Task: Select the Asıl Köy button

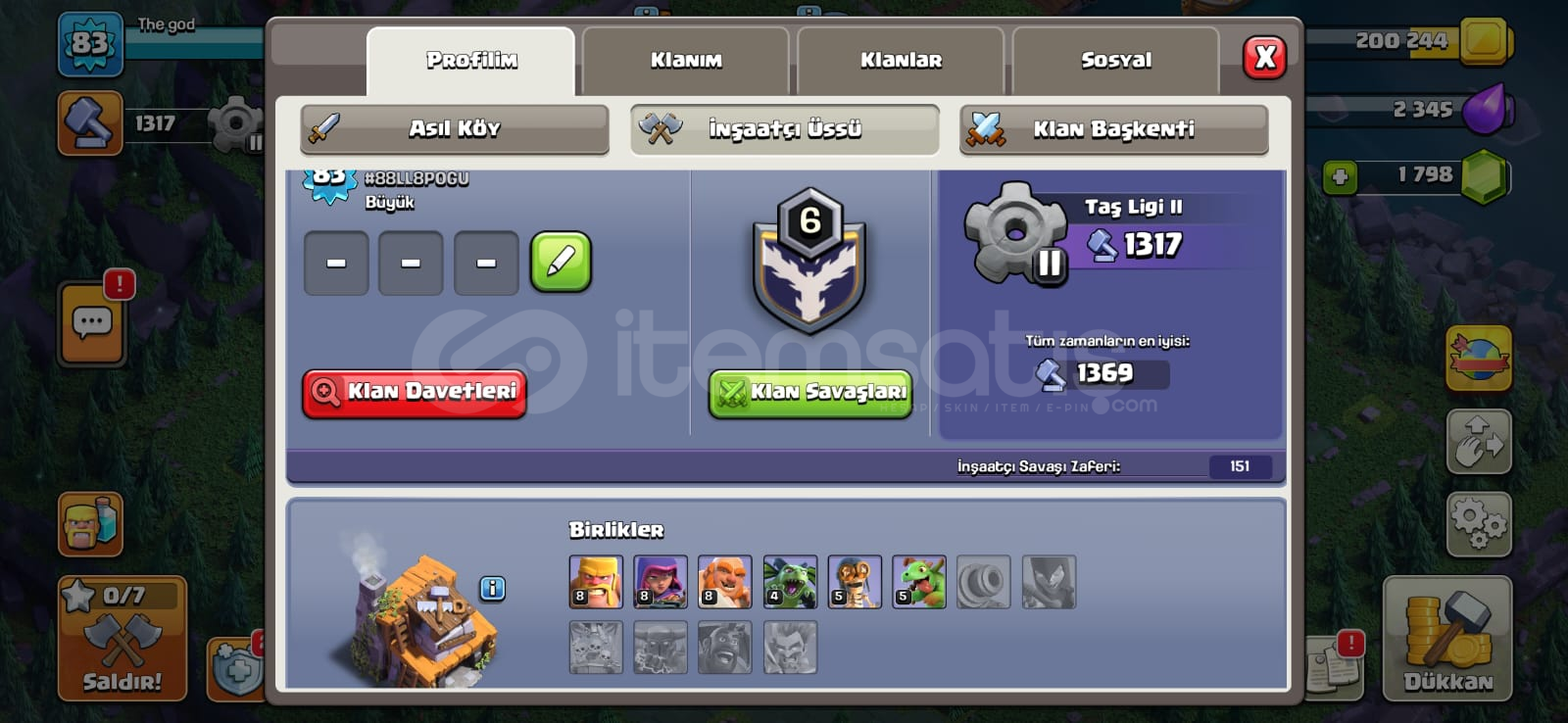Action: pos(455,129)
